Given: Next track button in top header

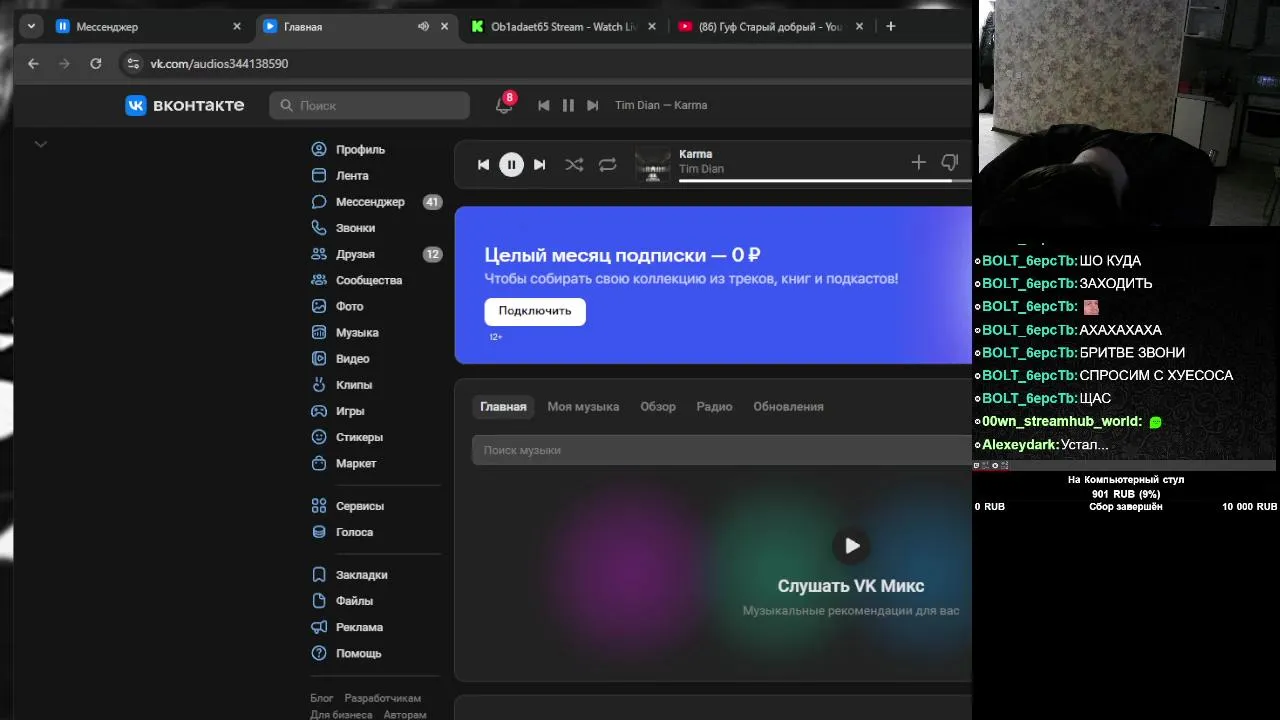Looking at the screenshot, I should pyautogui.click(x=592, y=105).
